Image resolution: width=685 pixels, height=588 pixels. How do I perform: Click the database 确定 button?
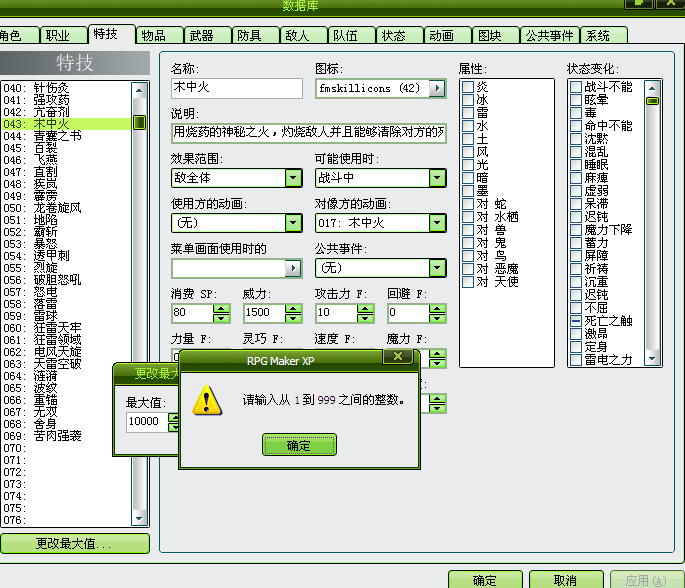tap(485, 580)
